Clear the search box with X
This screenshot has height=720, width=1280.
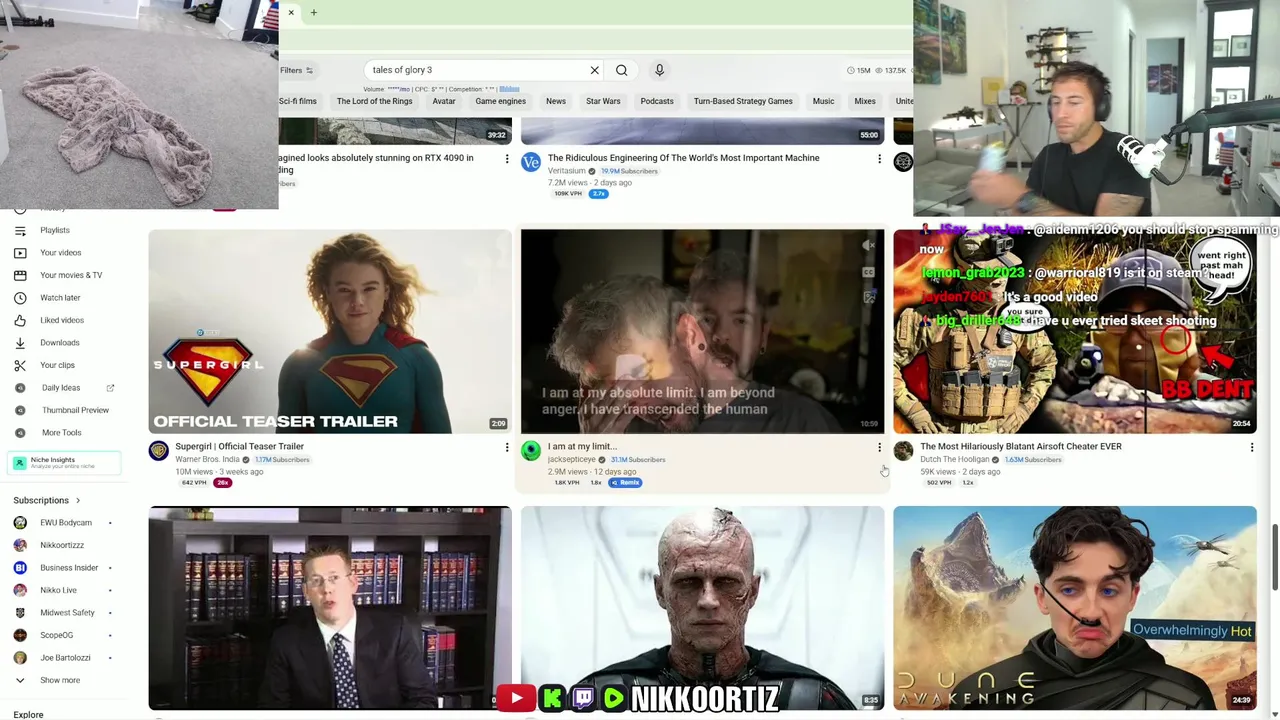pyautogui.click(x=594, y=70)
